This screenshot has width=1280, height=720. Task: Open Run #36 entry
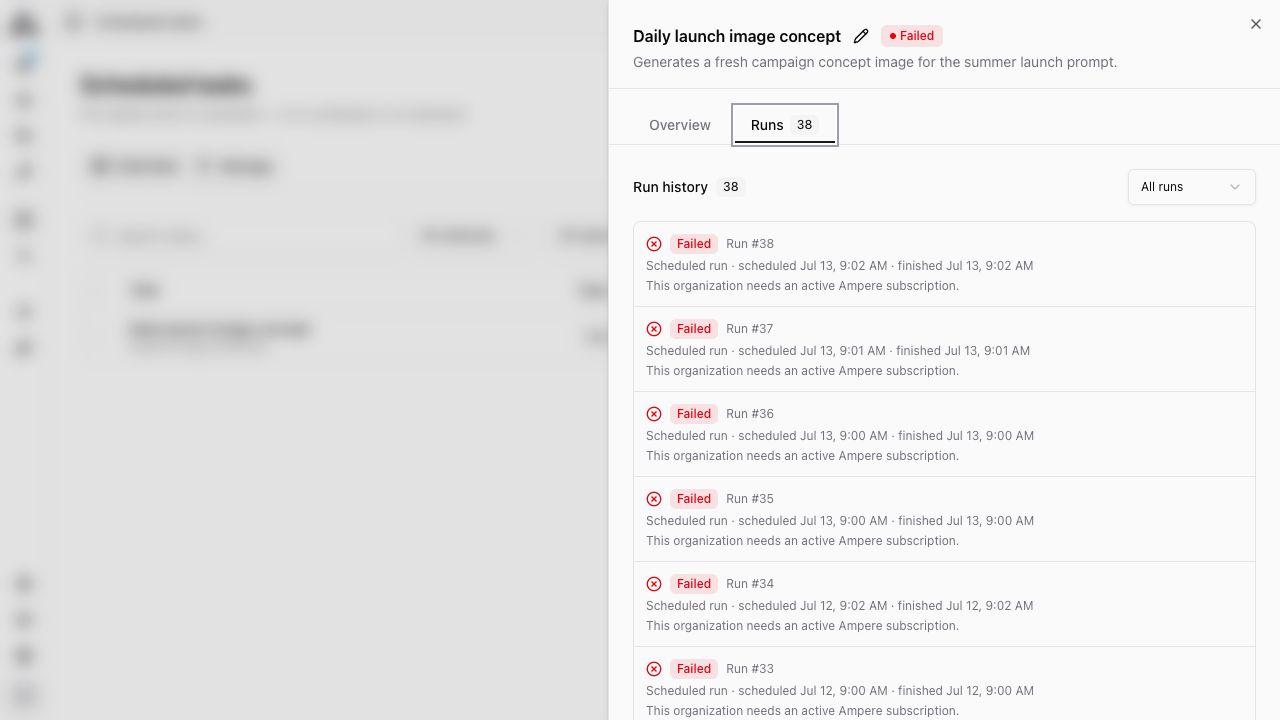pyautogui.click(x=944, y=434)
